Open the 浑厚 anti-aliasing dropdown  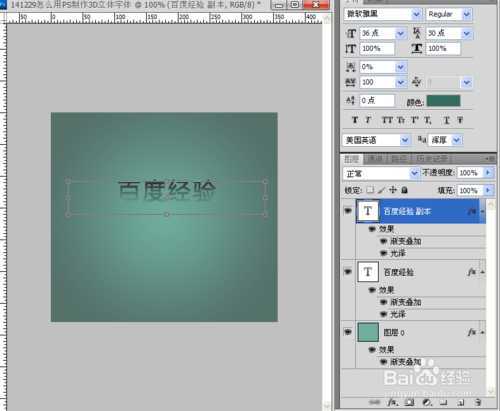click(457, 140)
